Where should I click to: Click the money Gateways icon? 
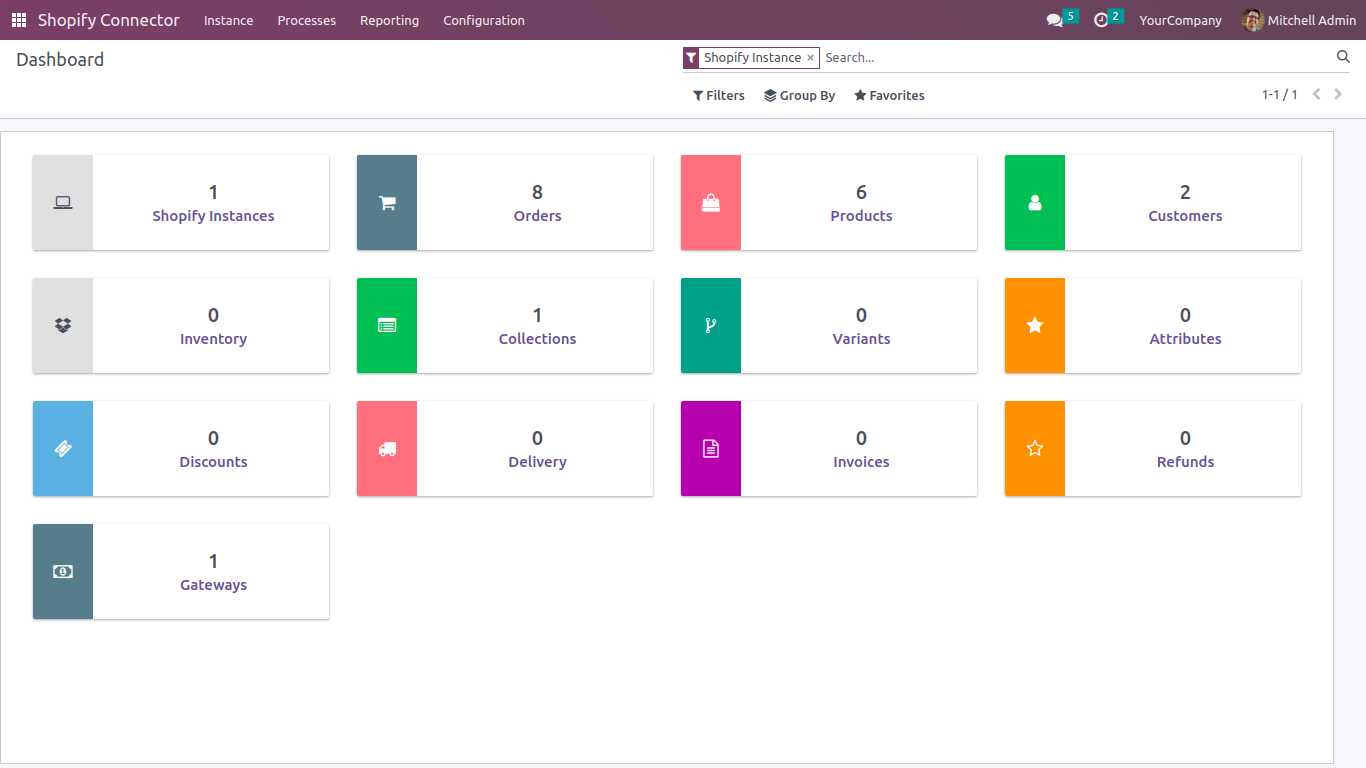[x=63, y=572]
